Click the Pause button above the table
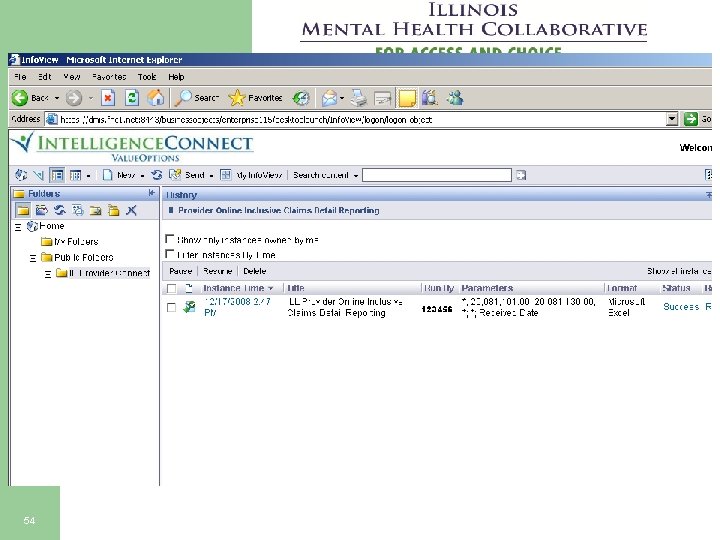 pyautogui.click(x=180, y=271)
